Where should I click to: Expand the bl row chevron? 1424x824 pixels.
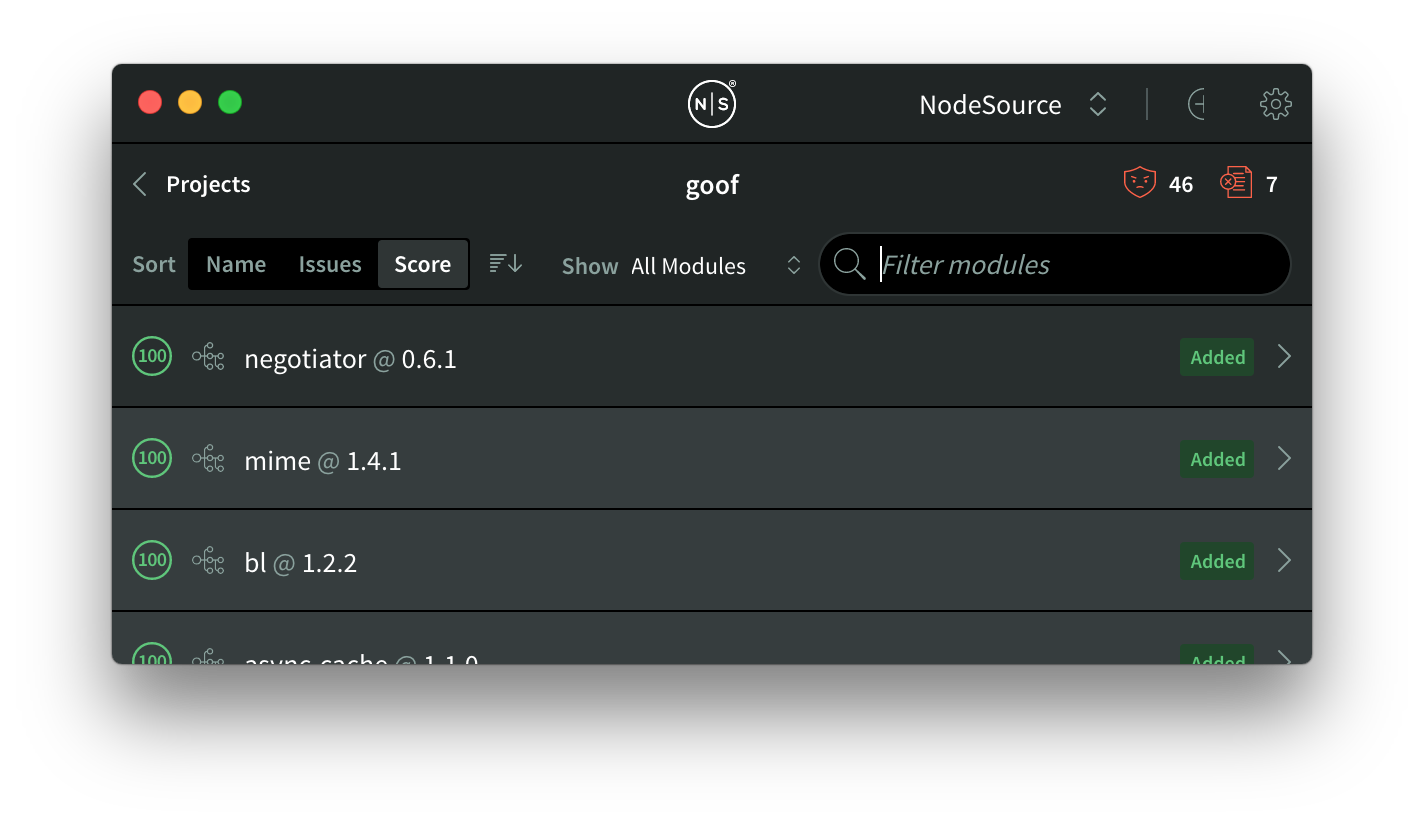pos(1285,561)
